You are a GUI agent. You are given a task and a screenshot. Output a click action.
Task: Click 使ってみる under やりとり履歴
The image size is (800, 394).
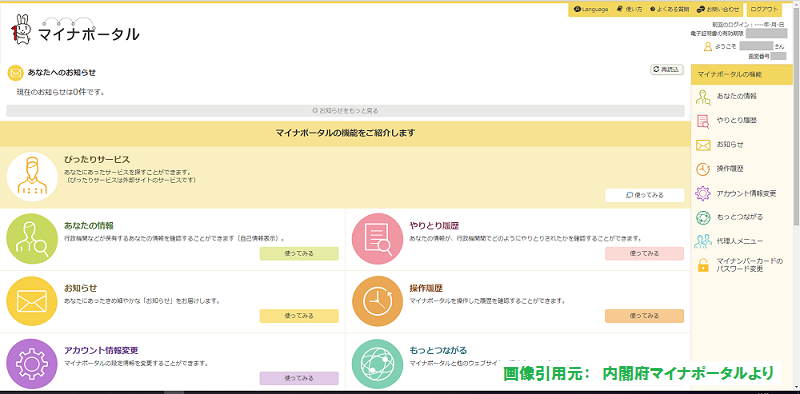[x=644, y=254]
